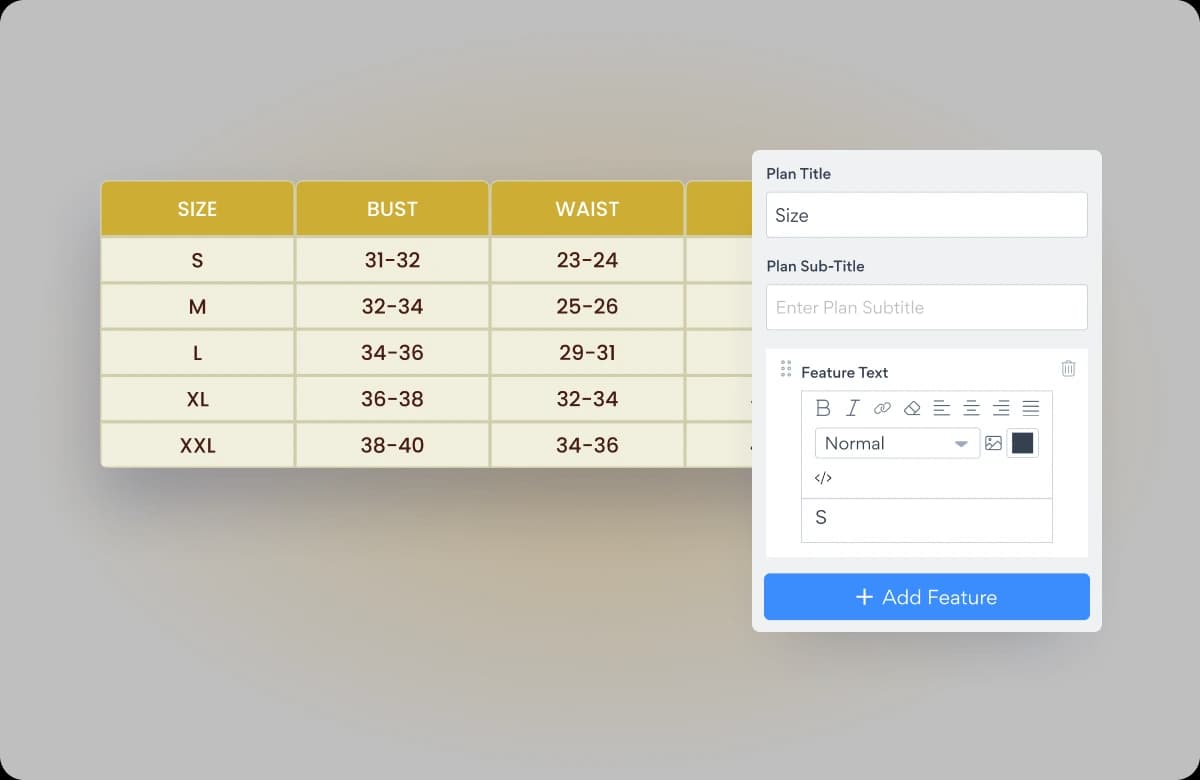
Task: Clear formatting with the eraser icon
Action: (x=911, y=408)
